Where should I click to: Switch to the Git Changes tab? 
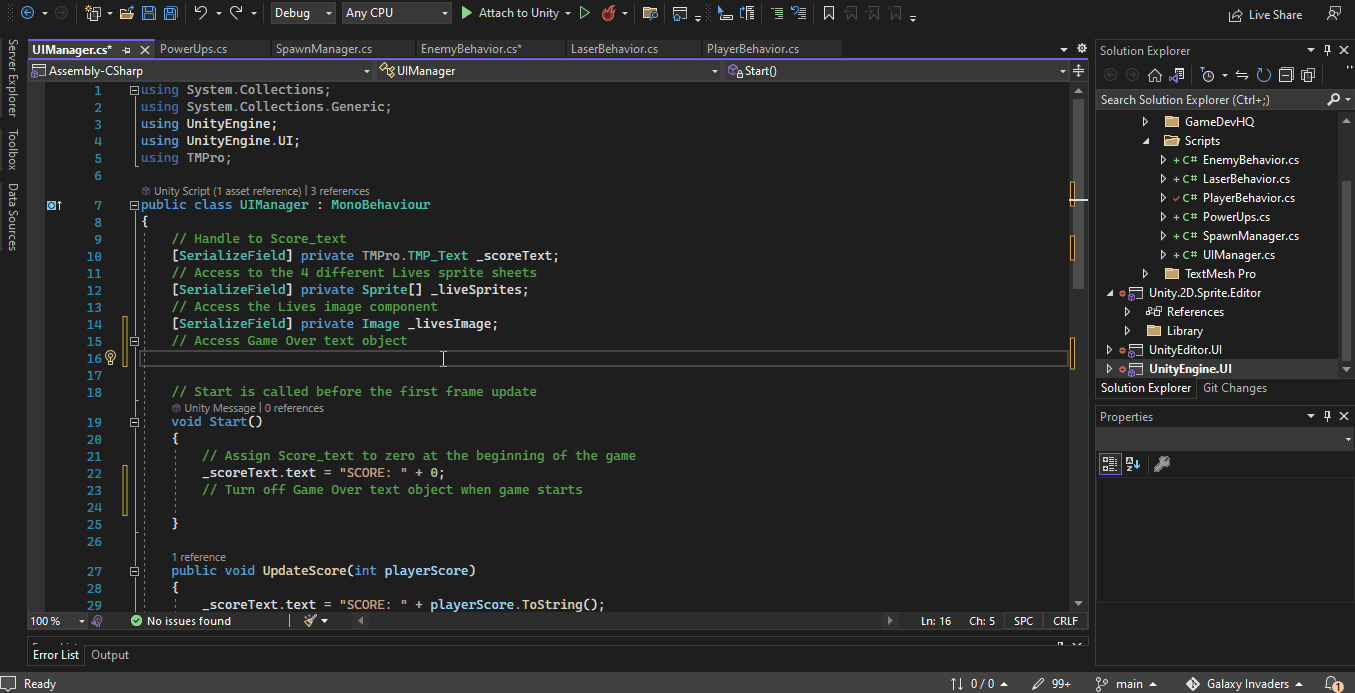(1234, 388)
